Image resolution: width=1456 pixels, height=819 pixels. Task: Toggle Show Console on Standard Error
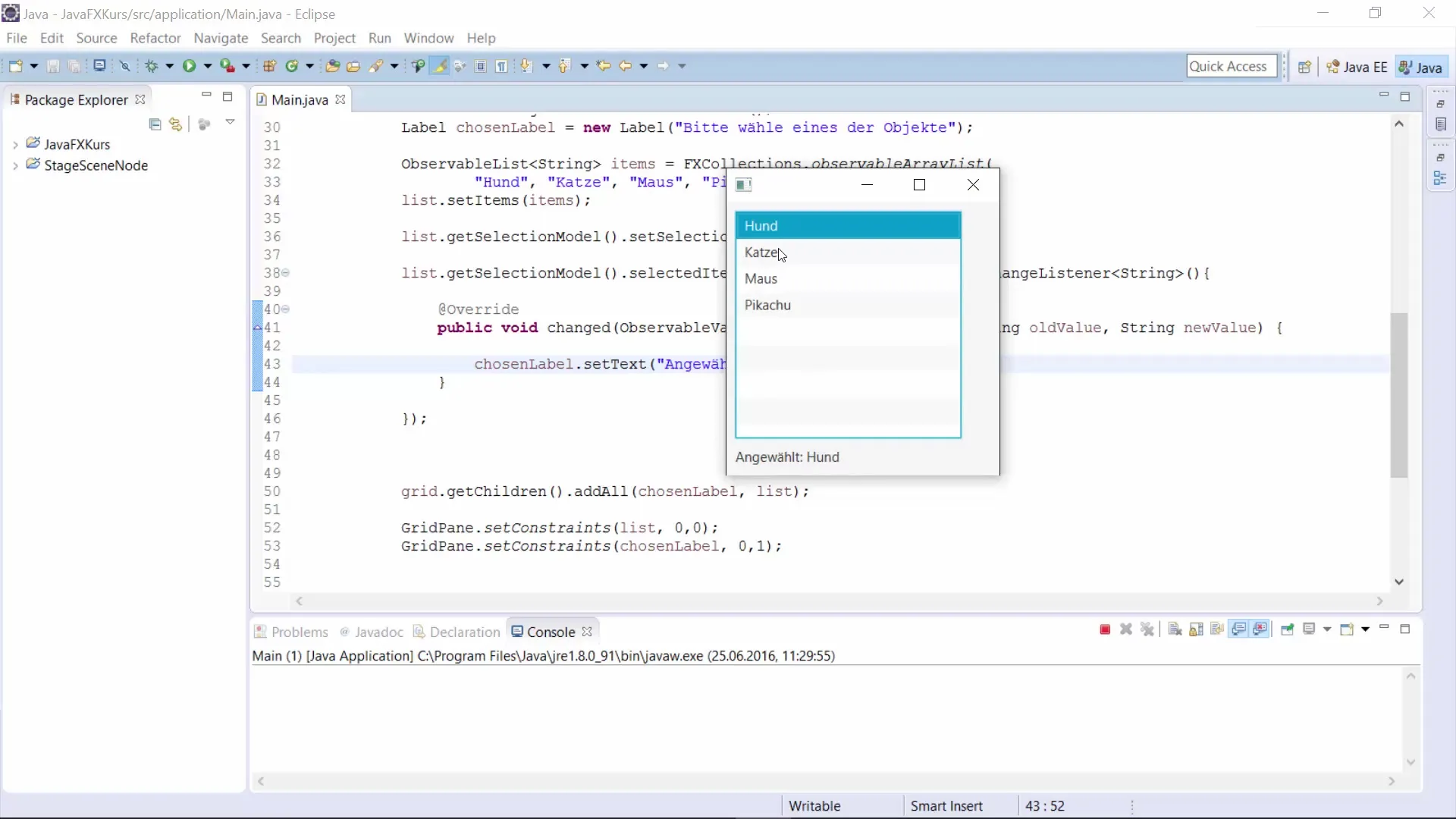point(1260,629)
